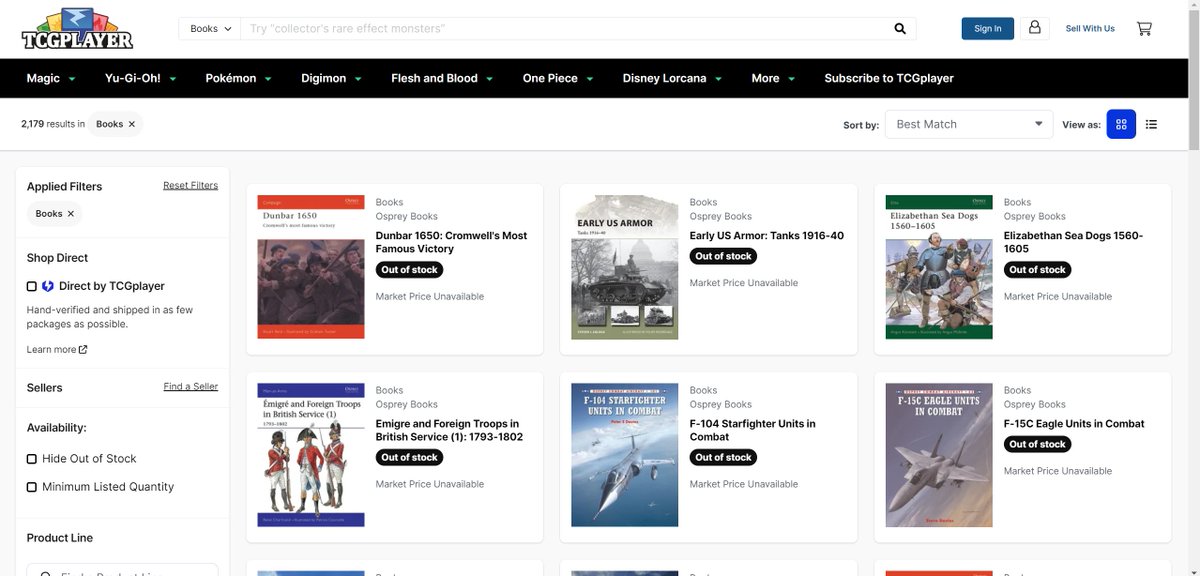Expand the More menu
The image size is (1200, 576).
click(x=773, y=78)
